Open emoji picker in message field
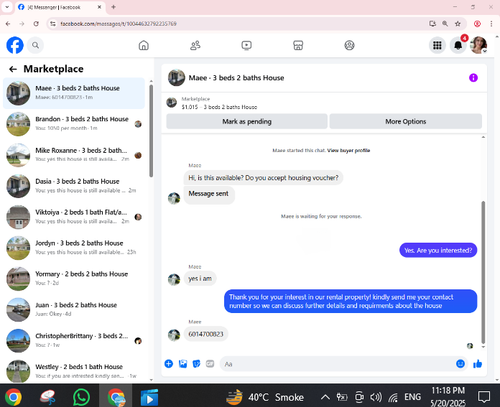 click(x=460, y=364)
